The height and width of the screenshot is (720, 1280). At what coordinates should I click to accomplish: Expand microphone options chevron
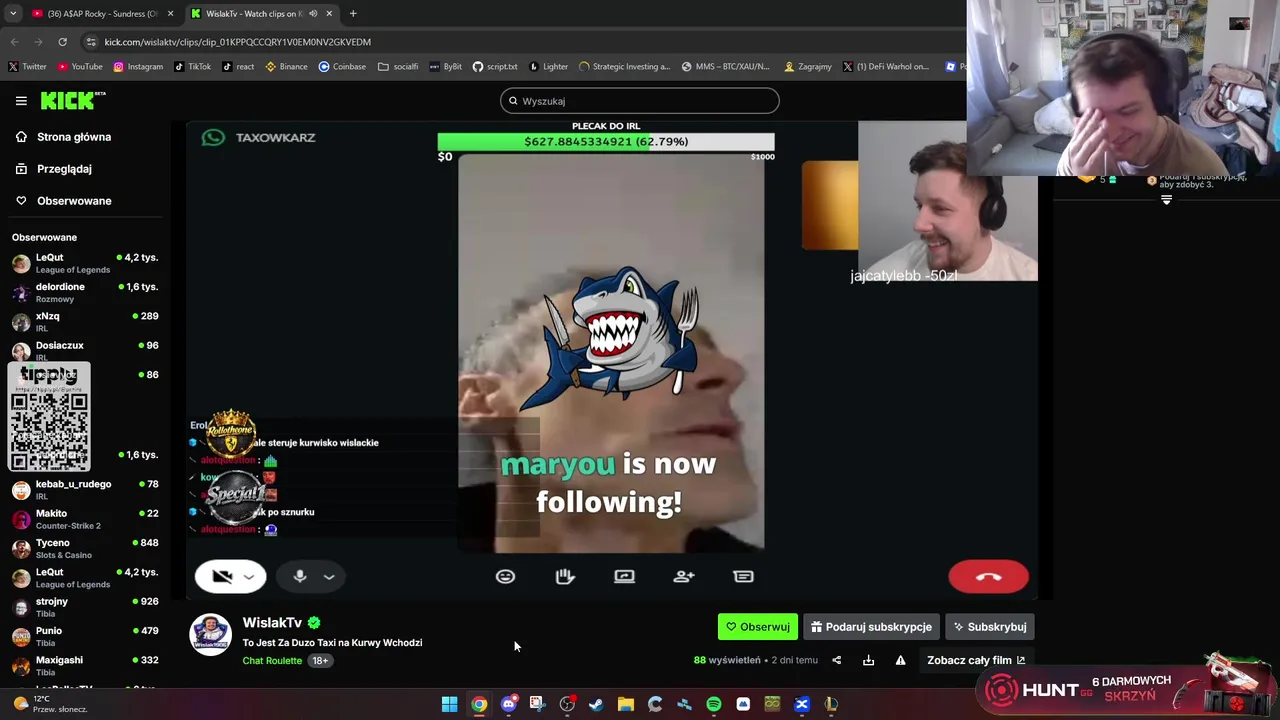coord(329,577)
